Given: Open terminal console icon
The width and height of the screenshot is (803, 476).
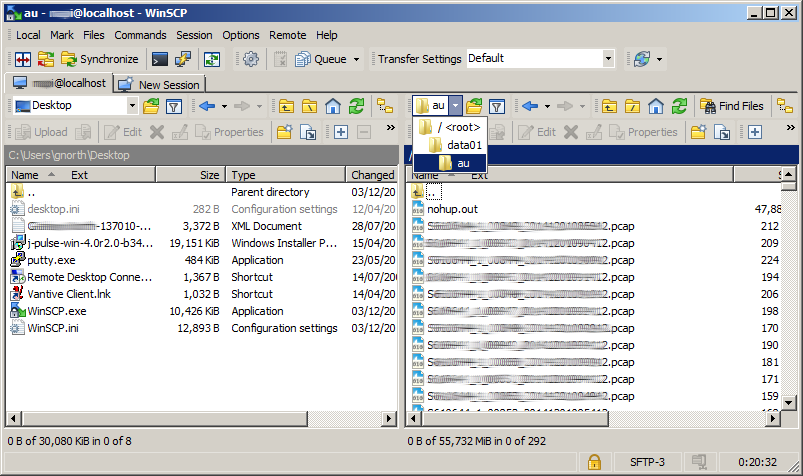Looking at the screenshot, I should click(160, 59).
